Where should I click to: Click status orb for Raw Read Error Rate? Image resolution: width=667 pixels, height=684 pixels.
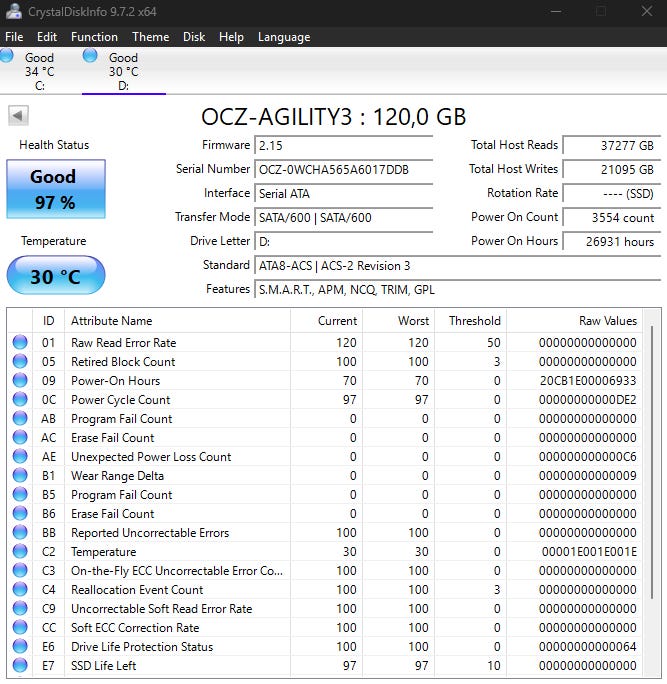point(20,343)
